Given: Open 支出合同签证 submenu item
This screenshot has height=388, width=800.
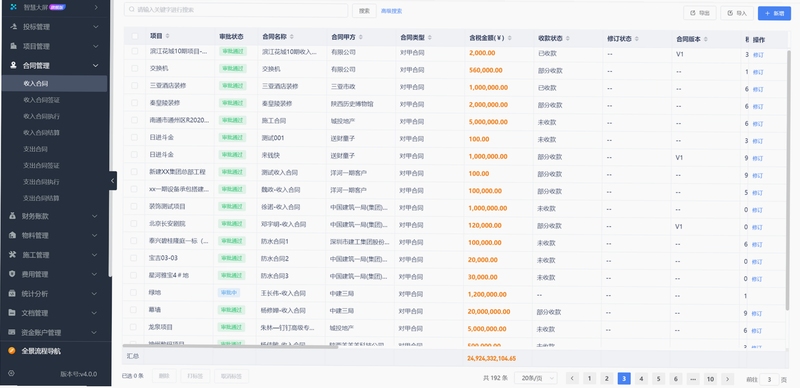Looking at the screenshot, I should [42, 165].
